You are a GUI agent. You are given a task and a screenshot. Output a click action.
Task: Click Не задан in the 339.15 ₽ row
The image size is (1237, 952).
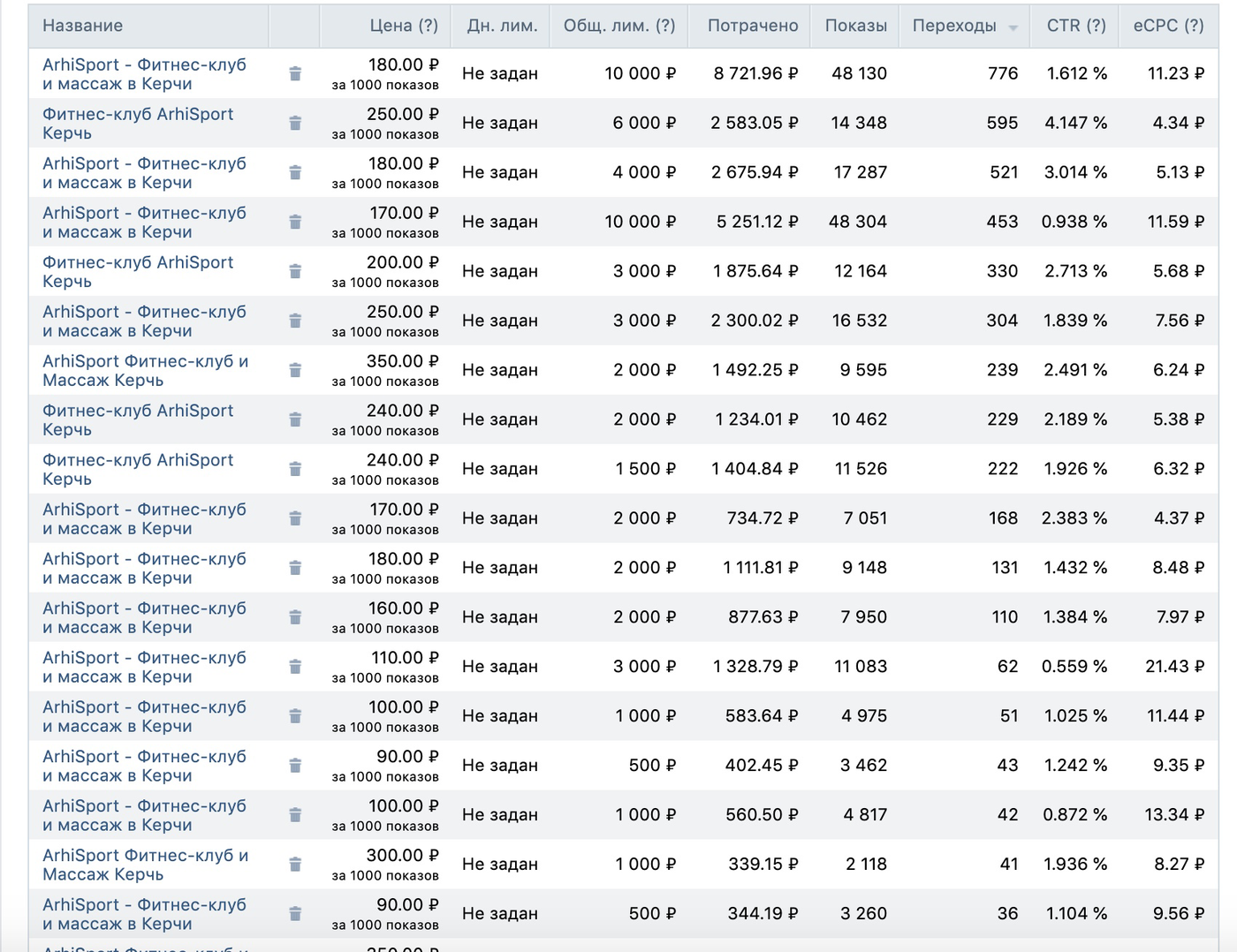[500, 865]
